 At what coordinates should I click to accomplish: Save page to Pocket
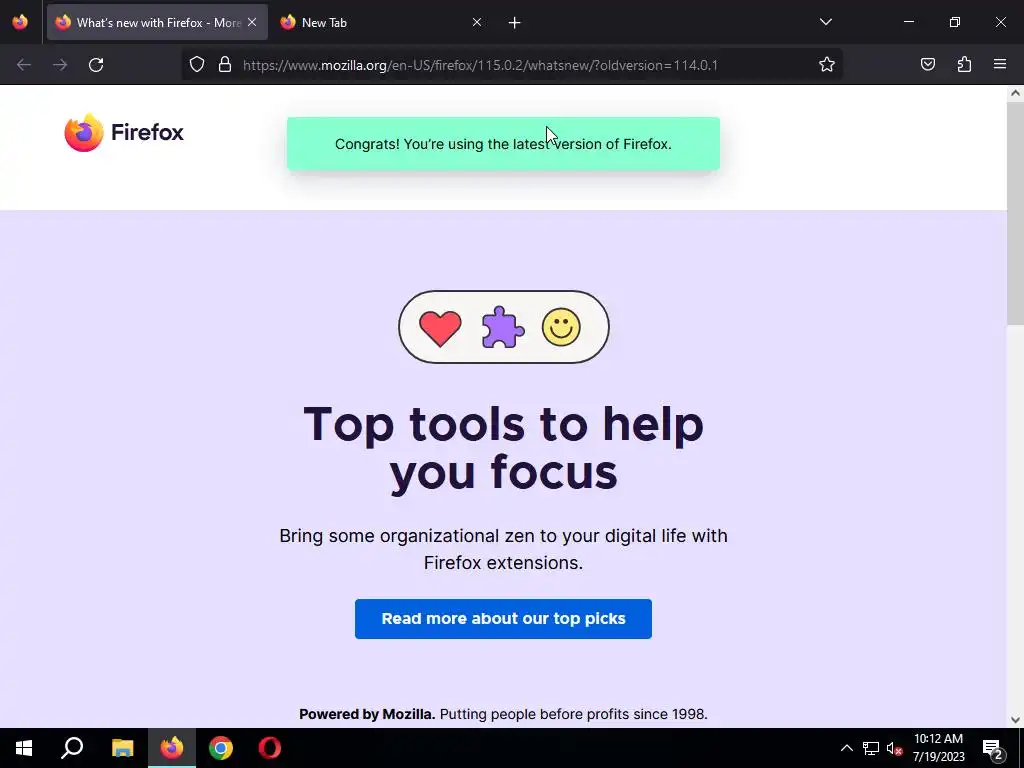coord(927,64)
